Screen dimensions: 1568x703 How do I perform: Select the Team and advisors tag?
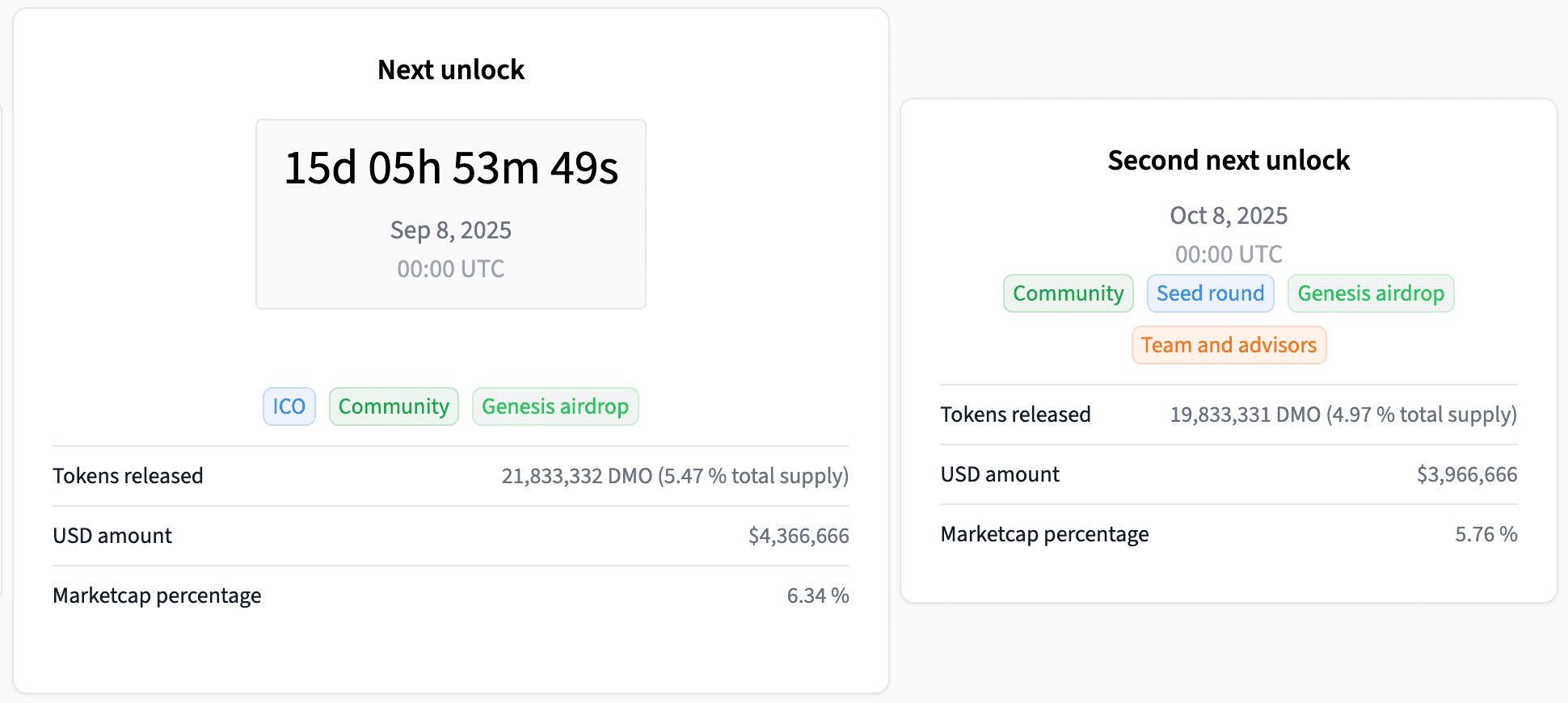[x=1229, y=345]
